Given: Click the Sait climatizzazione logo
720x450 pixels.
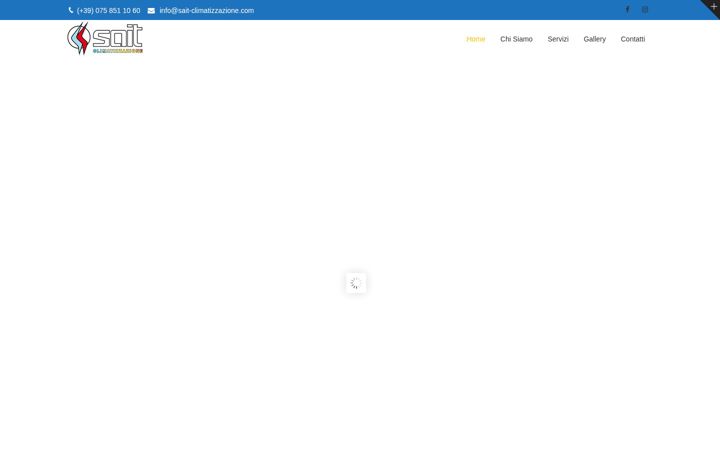Looking at the screenshot, I should (x=105, y=39).
